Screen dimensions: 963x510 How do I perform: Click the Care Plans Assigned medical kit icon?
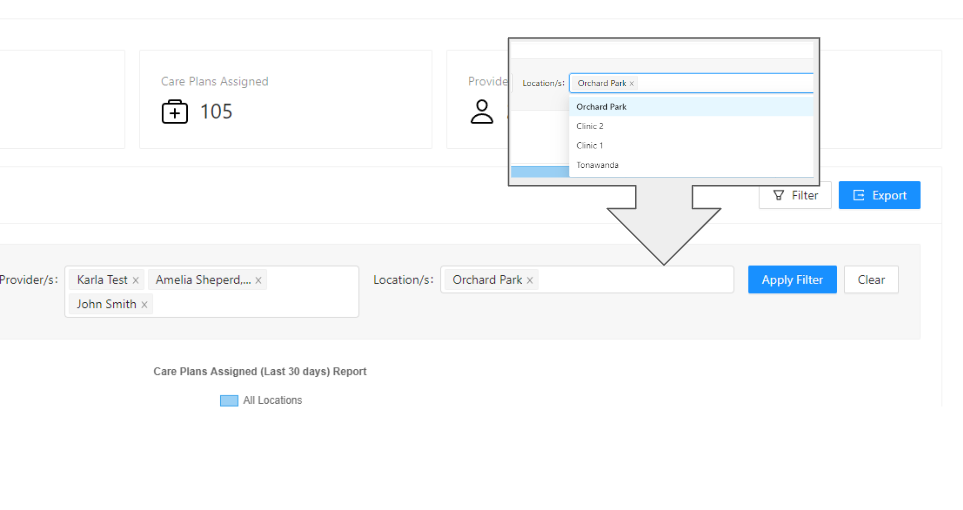pos(175,112)
